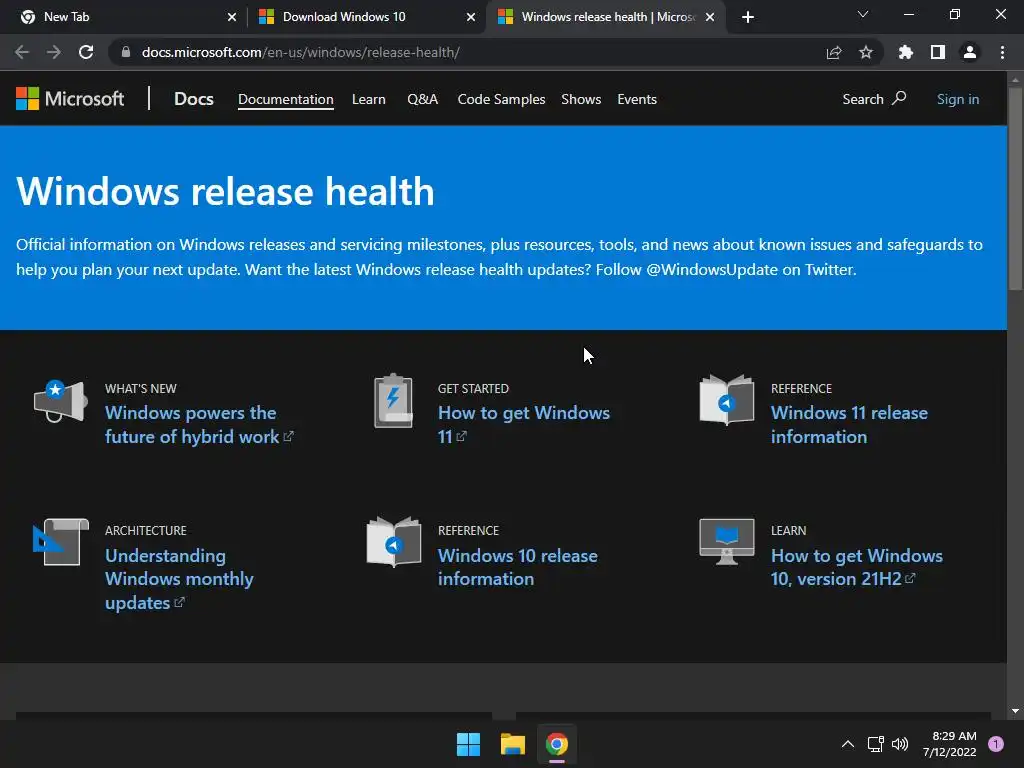
Task: Open Code Samples menu item
Action: 501,99
